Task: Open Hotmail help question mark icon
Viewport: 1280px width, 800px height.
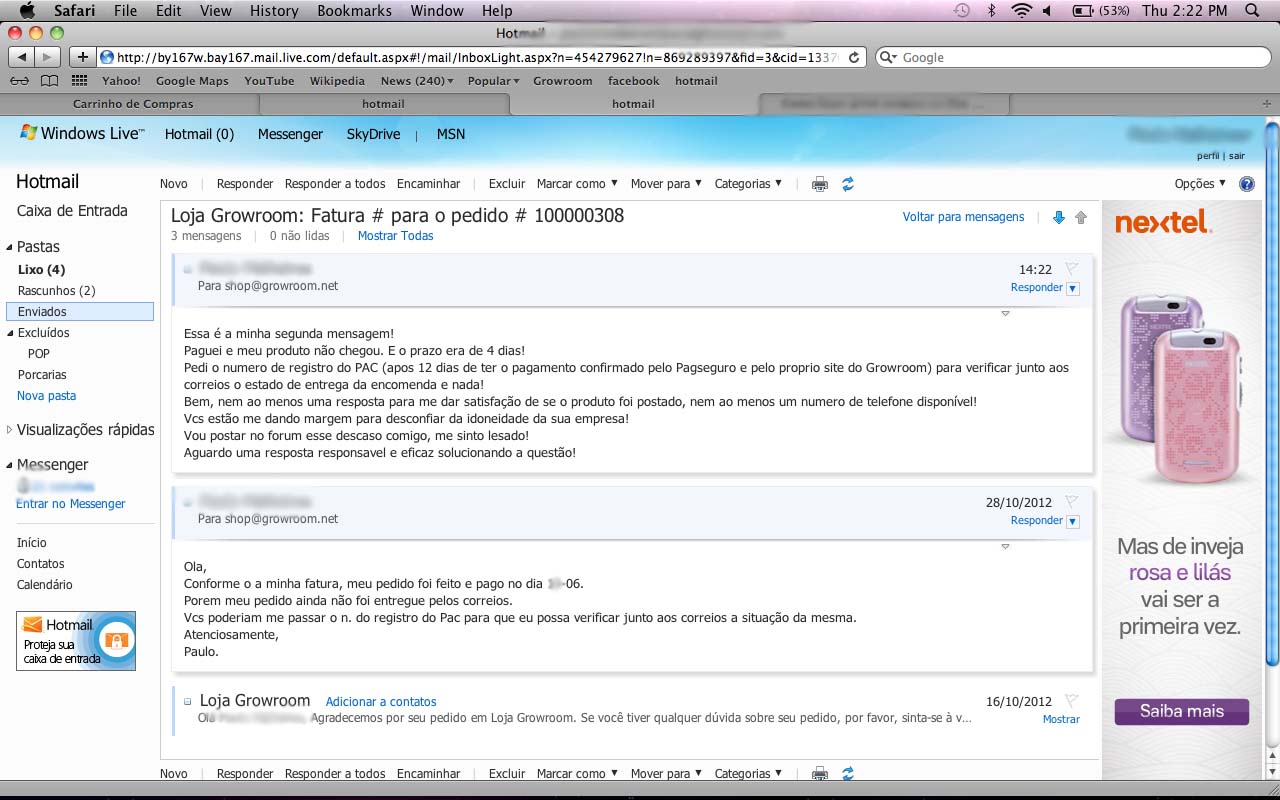Action: coord(1247,184)
